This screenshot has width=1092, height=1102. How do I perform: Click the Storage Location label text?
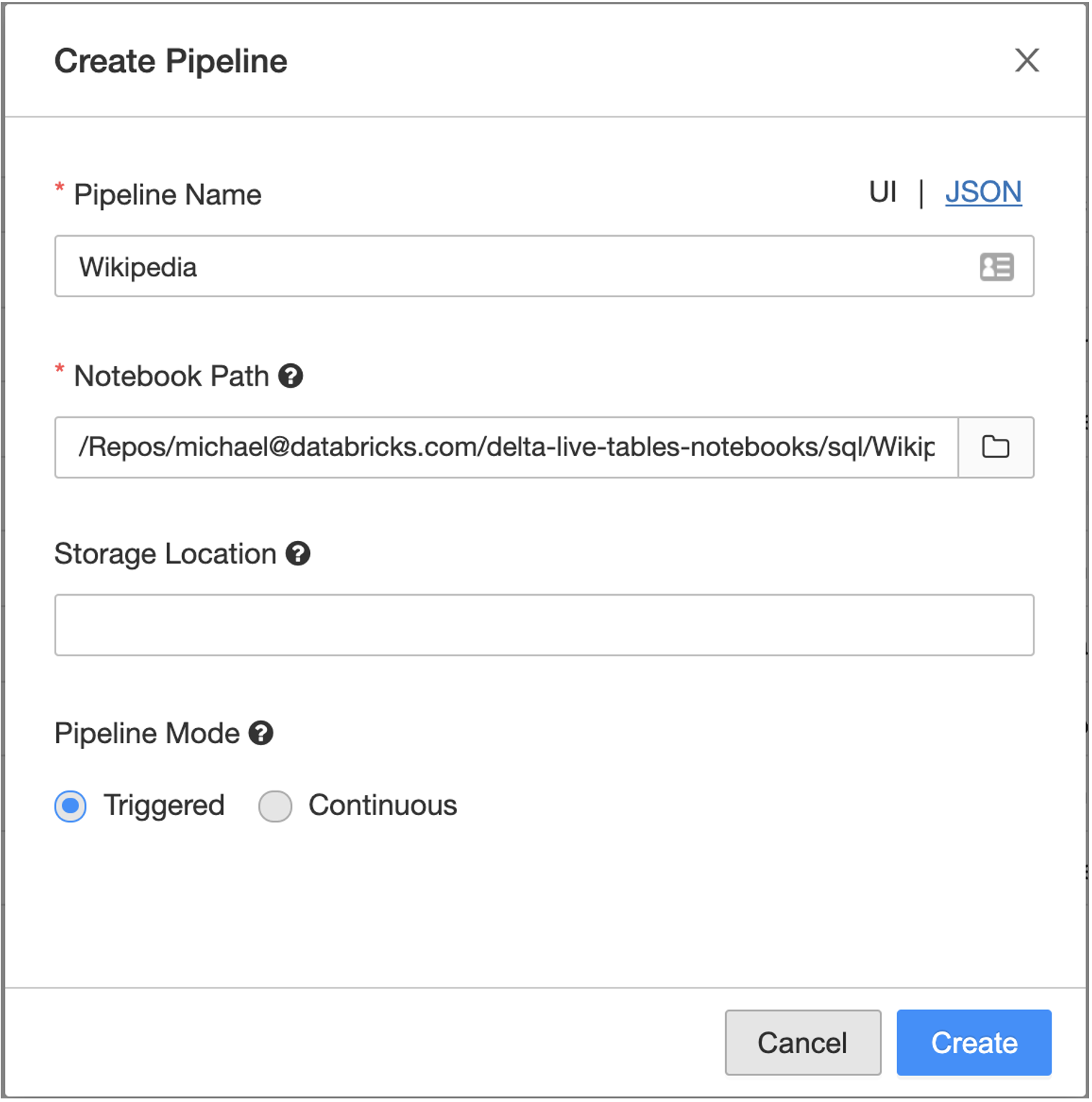coord(165,554)
